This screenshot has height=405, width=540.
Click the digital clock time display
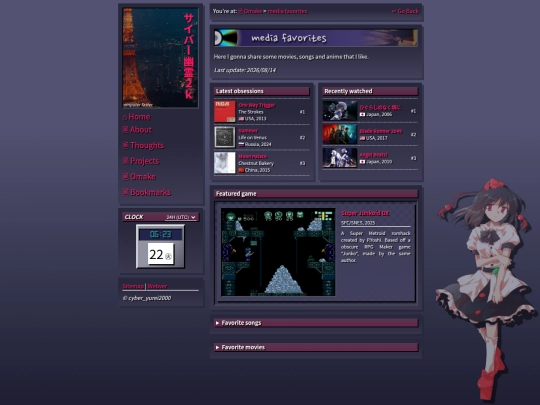(x=160, y=235)
